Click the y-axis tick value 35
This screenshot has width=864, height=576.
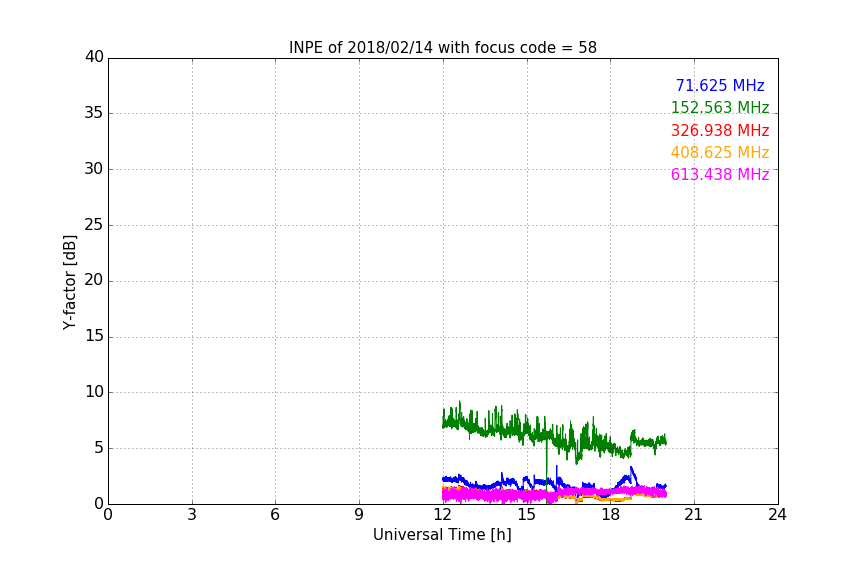[94, 113]
